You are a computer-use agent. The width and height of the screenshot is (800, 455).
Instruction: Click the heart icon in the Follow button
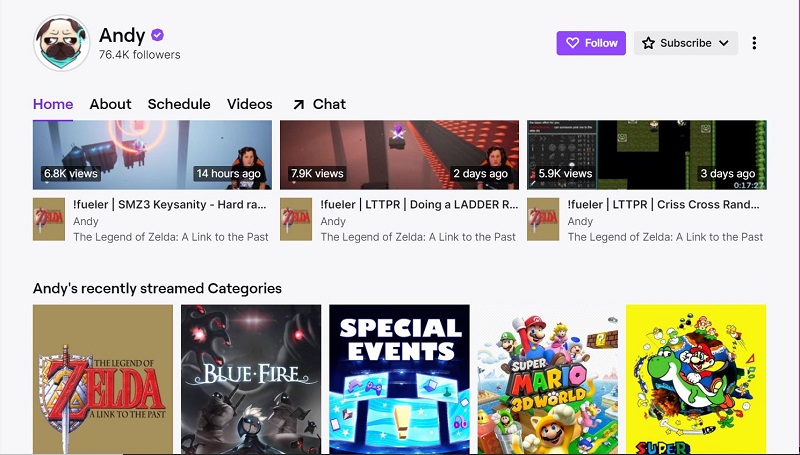pyautogui.click(x=572, y=43)
